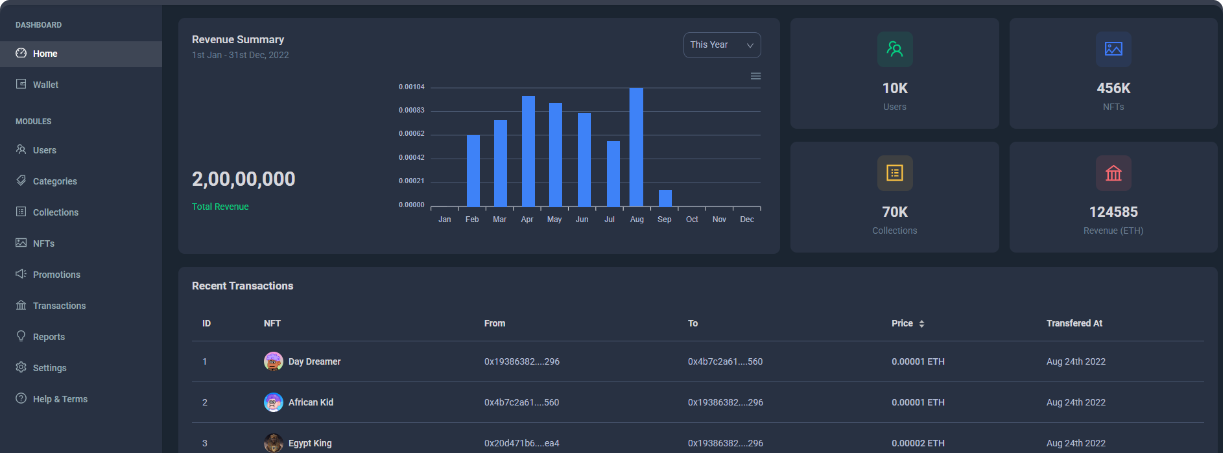Click the April bar in revenue chart

coord(528,151)
